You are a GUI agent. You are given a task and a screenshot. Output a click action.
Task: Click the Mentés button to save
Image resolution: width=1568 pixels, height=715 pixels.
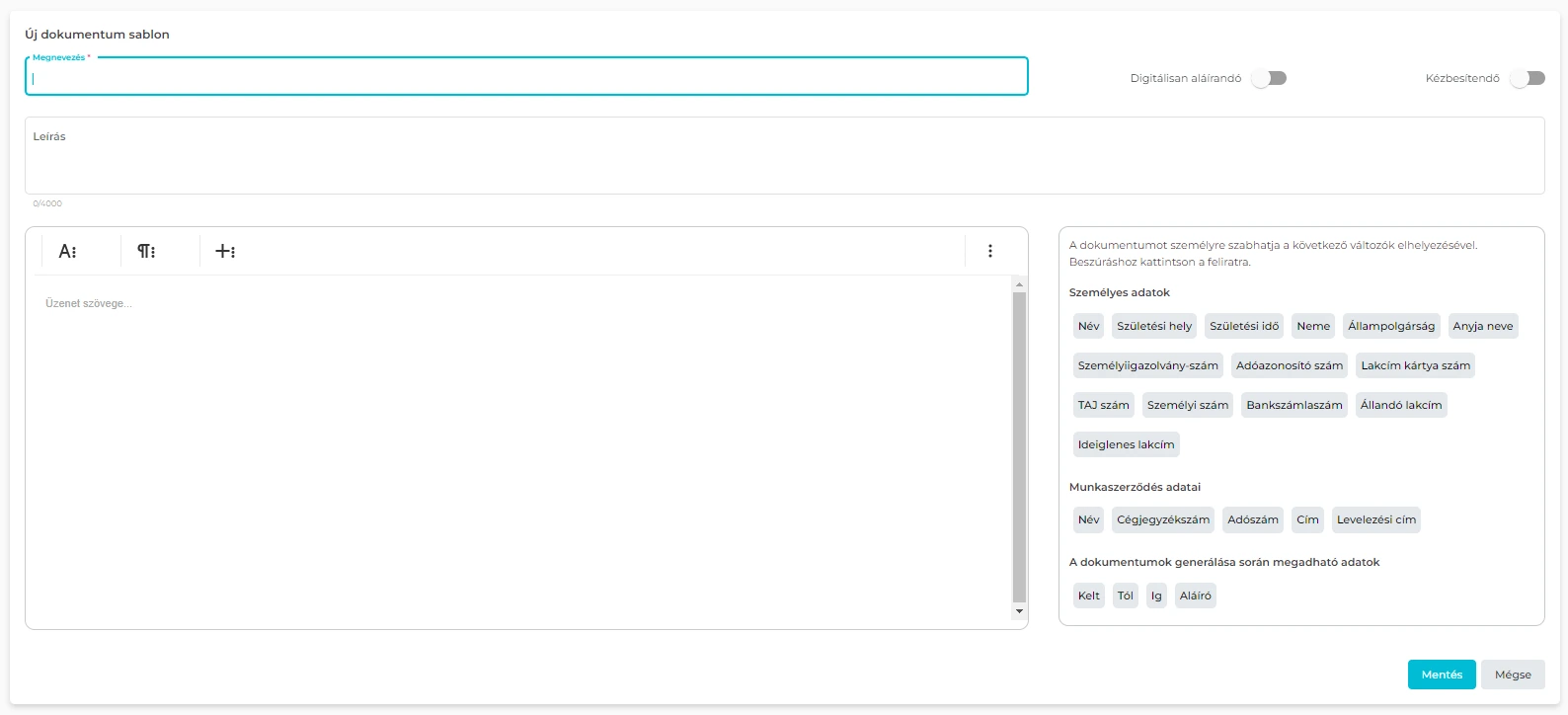(x=1442, y=675)
